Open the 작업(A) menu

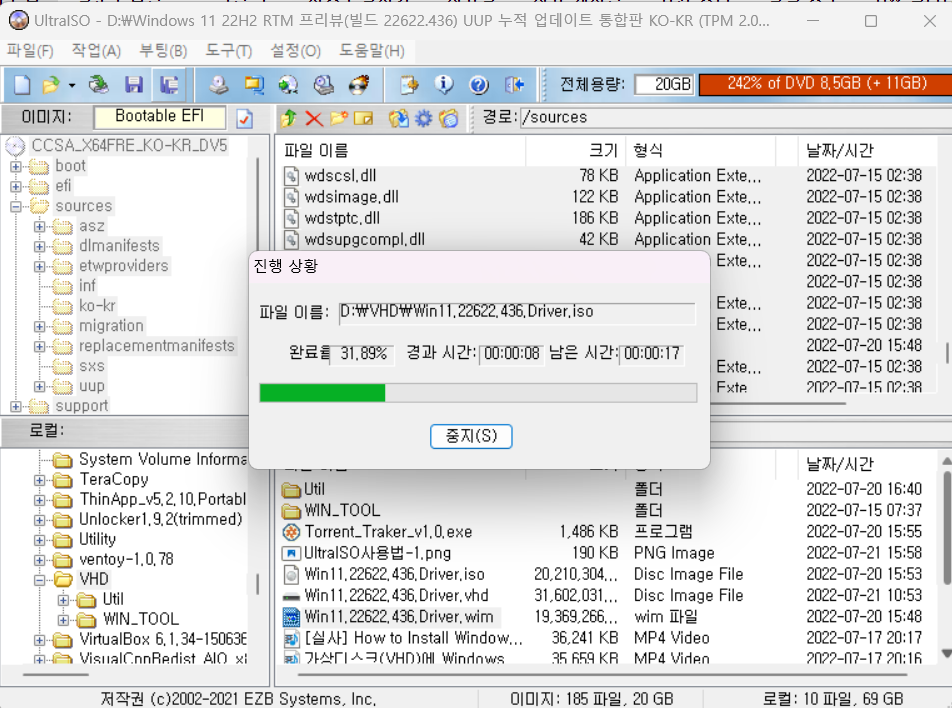coord(97,51)
